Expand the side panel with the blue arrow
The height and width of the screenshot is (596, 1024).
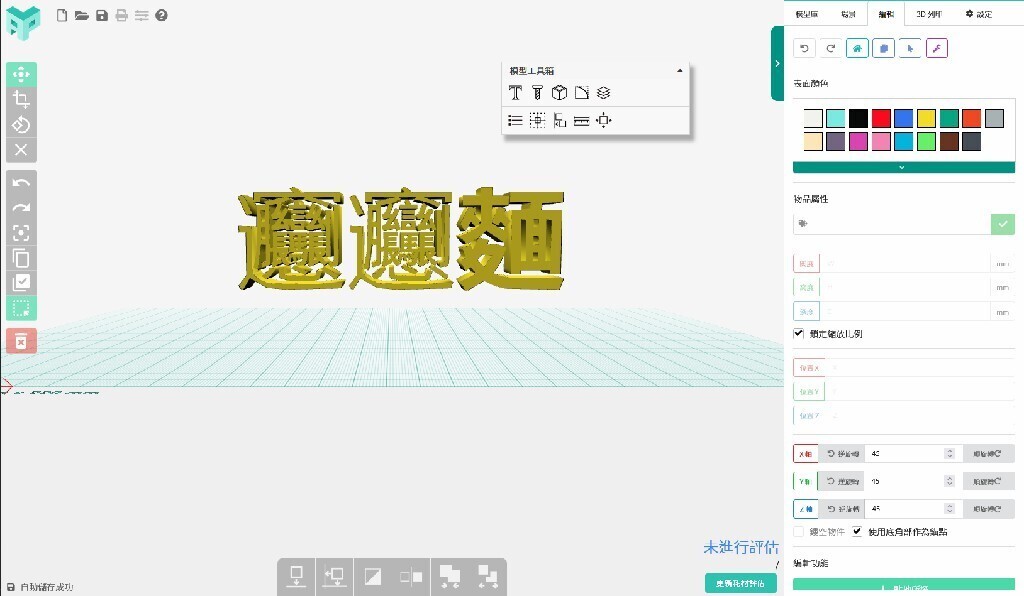778,62
